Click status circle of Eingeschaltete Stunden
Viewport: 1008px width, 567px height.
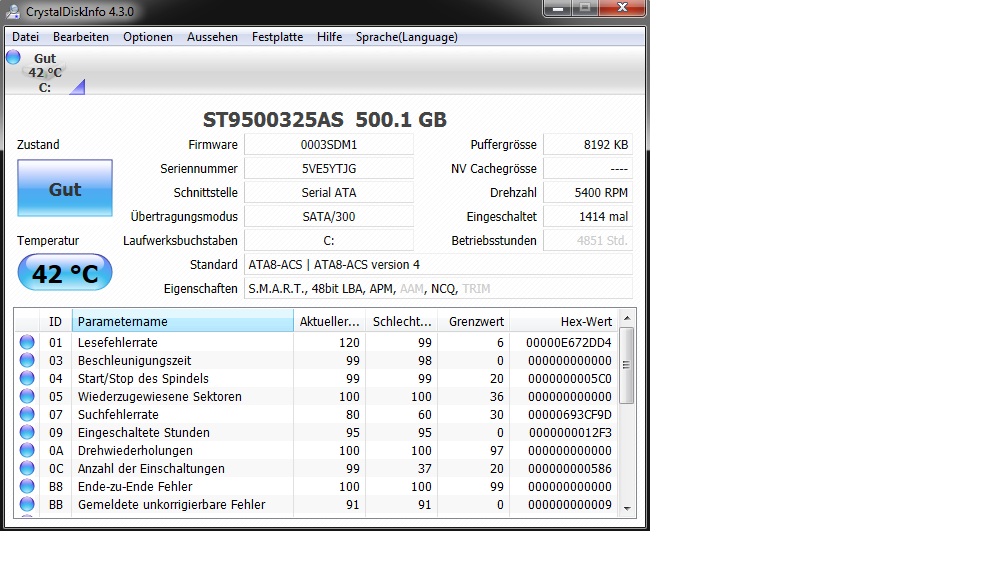point(27,432)
